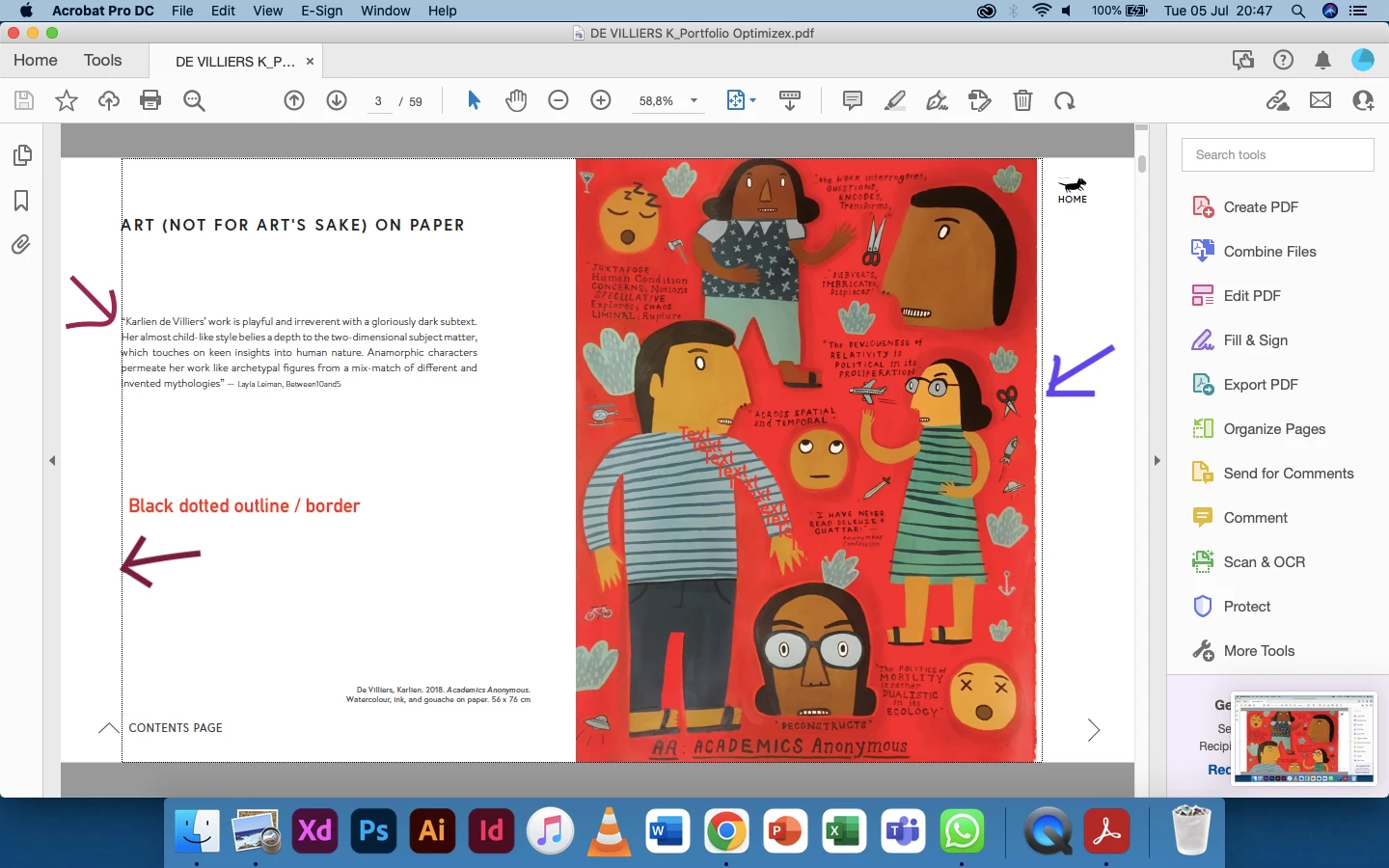Screen dimensions: 1389x868
Task: Close the DE VILLIERS K_P document tab
Action: click(x=310, y=61)
